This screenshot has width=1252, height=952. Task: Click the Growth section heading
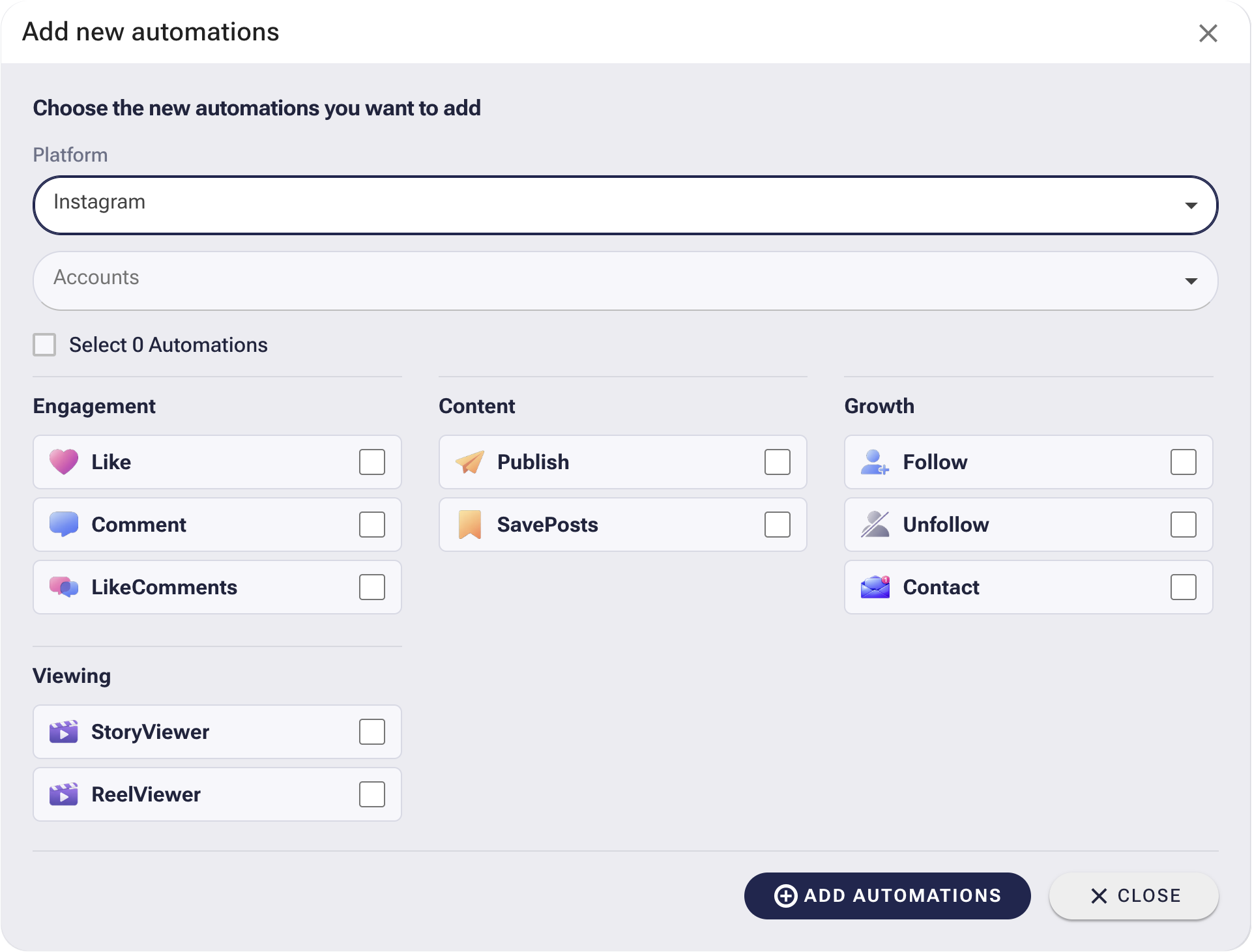879,406
